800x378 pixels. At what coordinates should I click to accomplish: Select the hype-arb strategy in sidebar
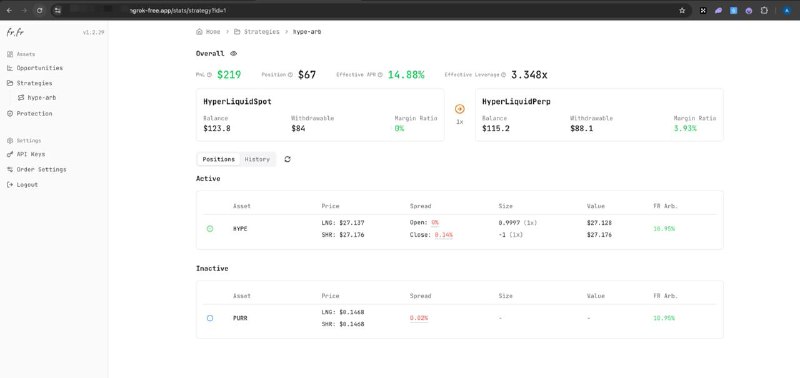41,97
